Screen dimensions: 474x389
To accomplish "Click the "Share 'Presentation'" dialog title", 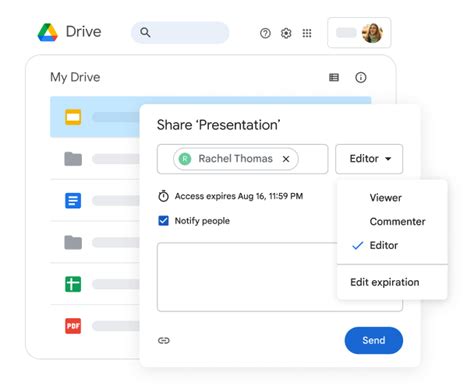I will (218, 125).
